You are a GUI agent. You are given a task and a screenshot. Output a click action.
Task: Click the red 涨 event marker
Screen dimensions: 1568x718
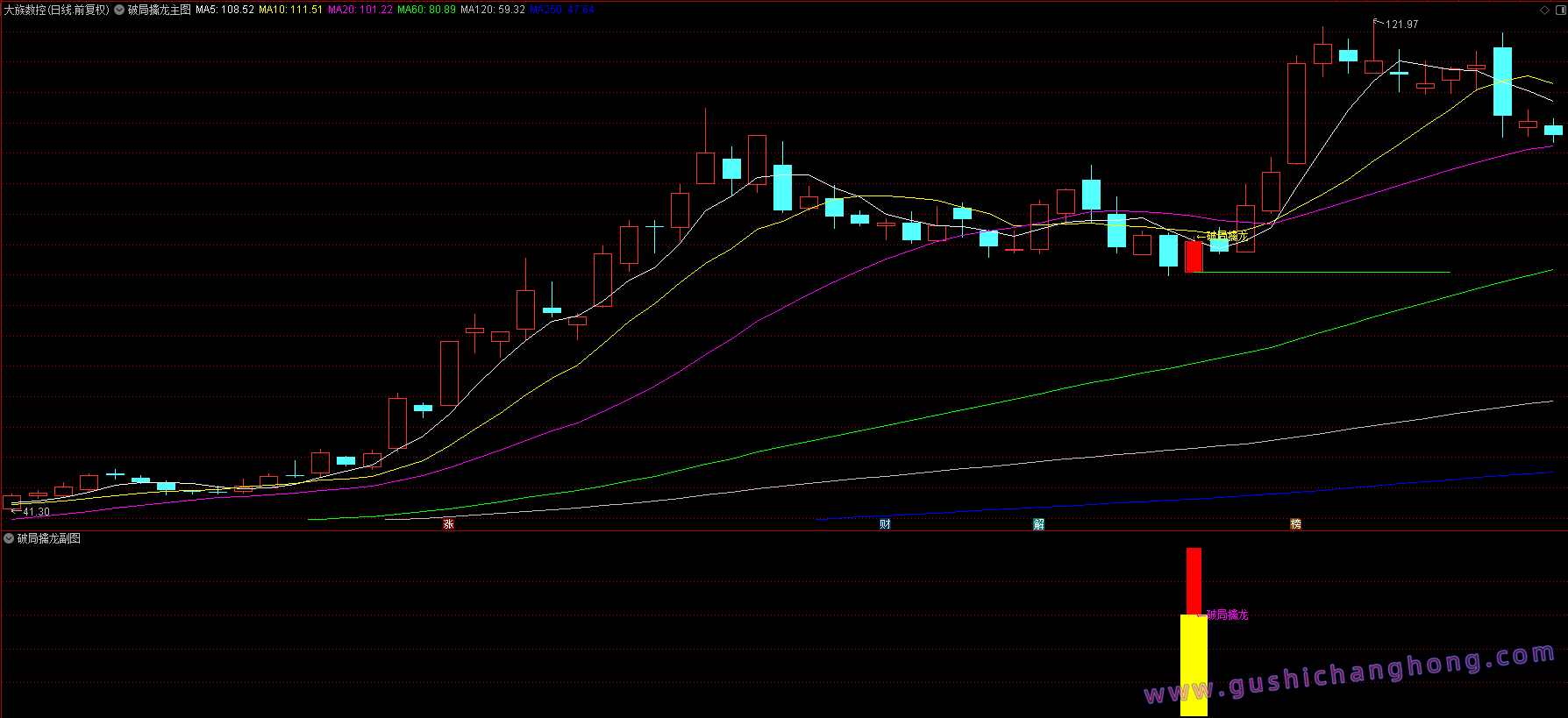[448, 524]
